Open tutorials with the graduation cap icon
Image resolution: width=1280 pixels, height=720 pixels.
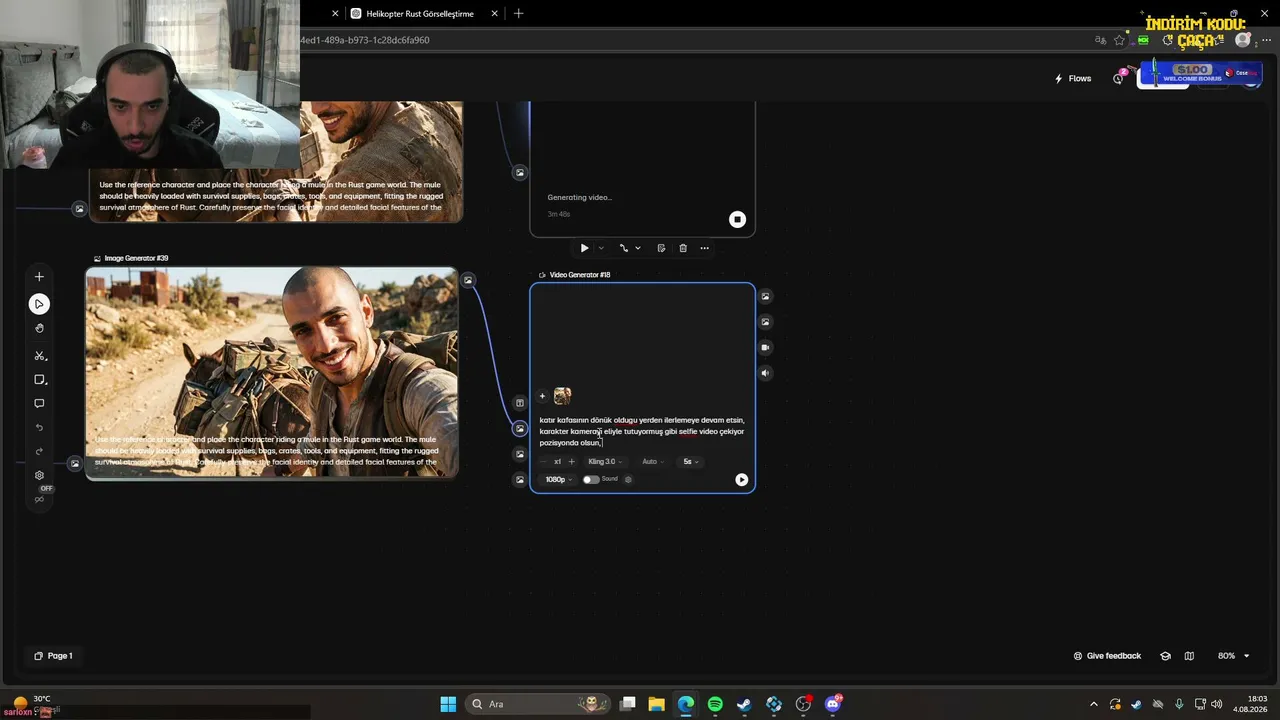[x=1165, y=656]
